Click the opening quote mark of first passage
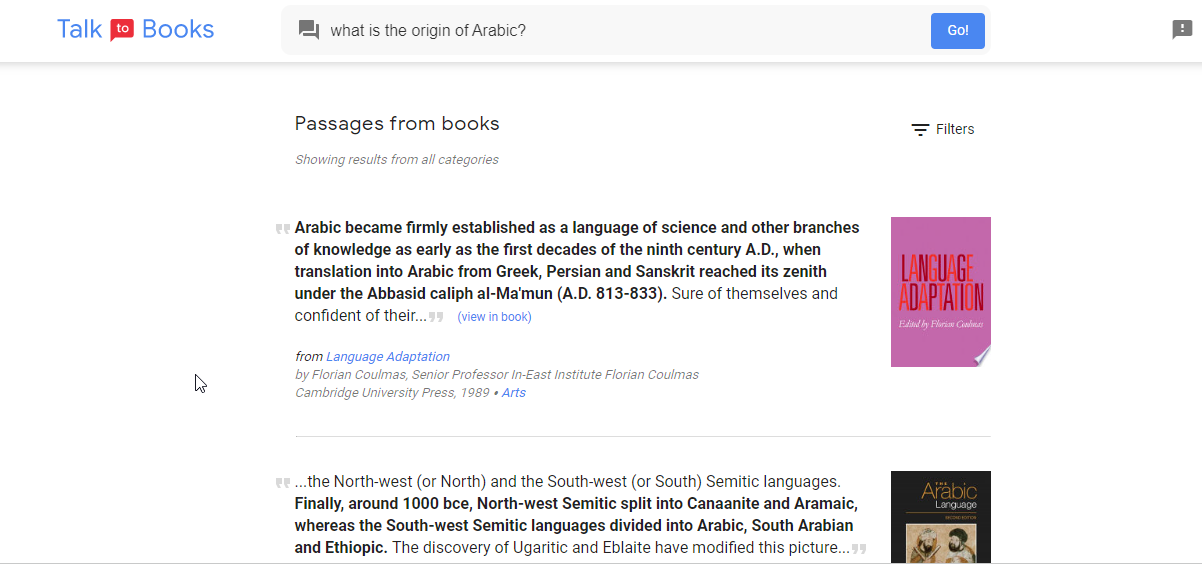 pyautogui.click(x=282, y=229)
